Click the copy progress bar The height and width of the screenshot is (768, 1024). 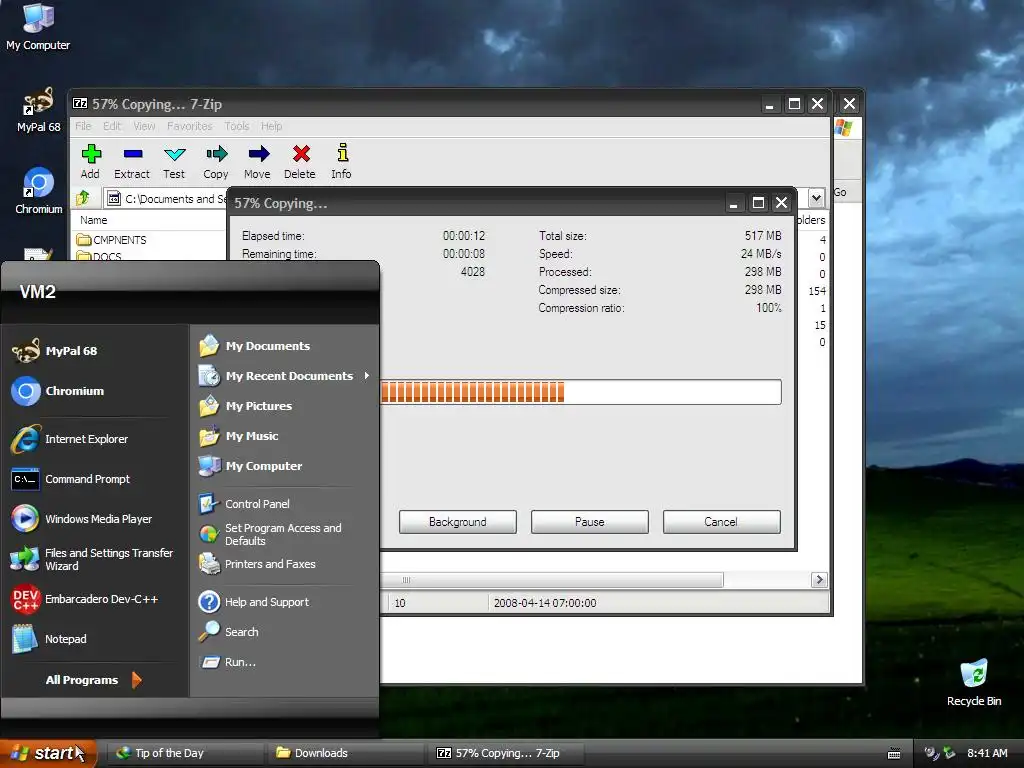(x=581, y=392)
